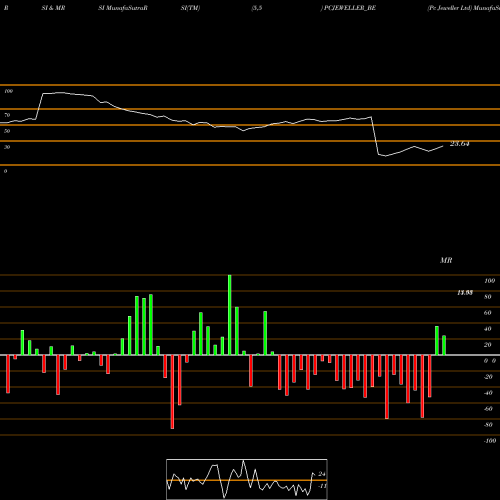Click the 30 label on the RSI axis
This screenshot has width=500, height=500.
[x=7, y=147]
